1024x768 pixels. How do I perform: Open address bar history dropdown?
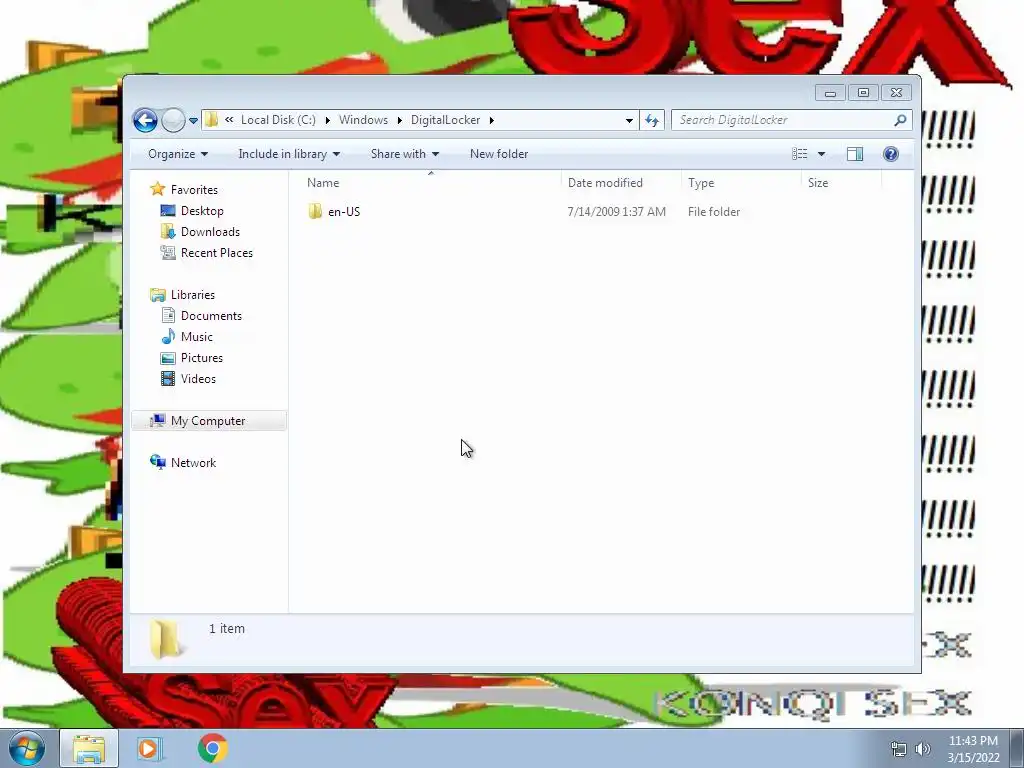[629, 120]
